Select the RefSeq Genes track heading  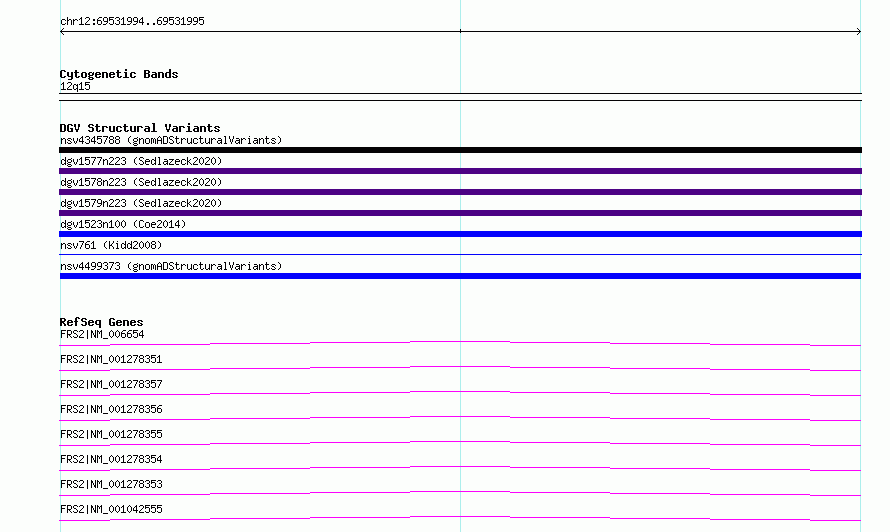pyautogui.click(x=101, y=322)
